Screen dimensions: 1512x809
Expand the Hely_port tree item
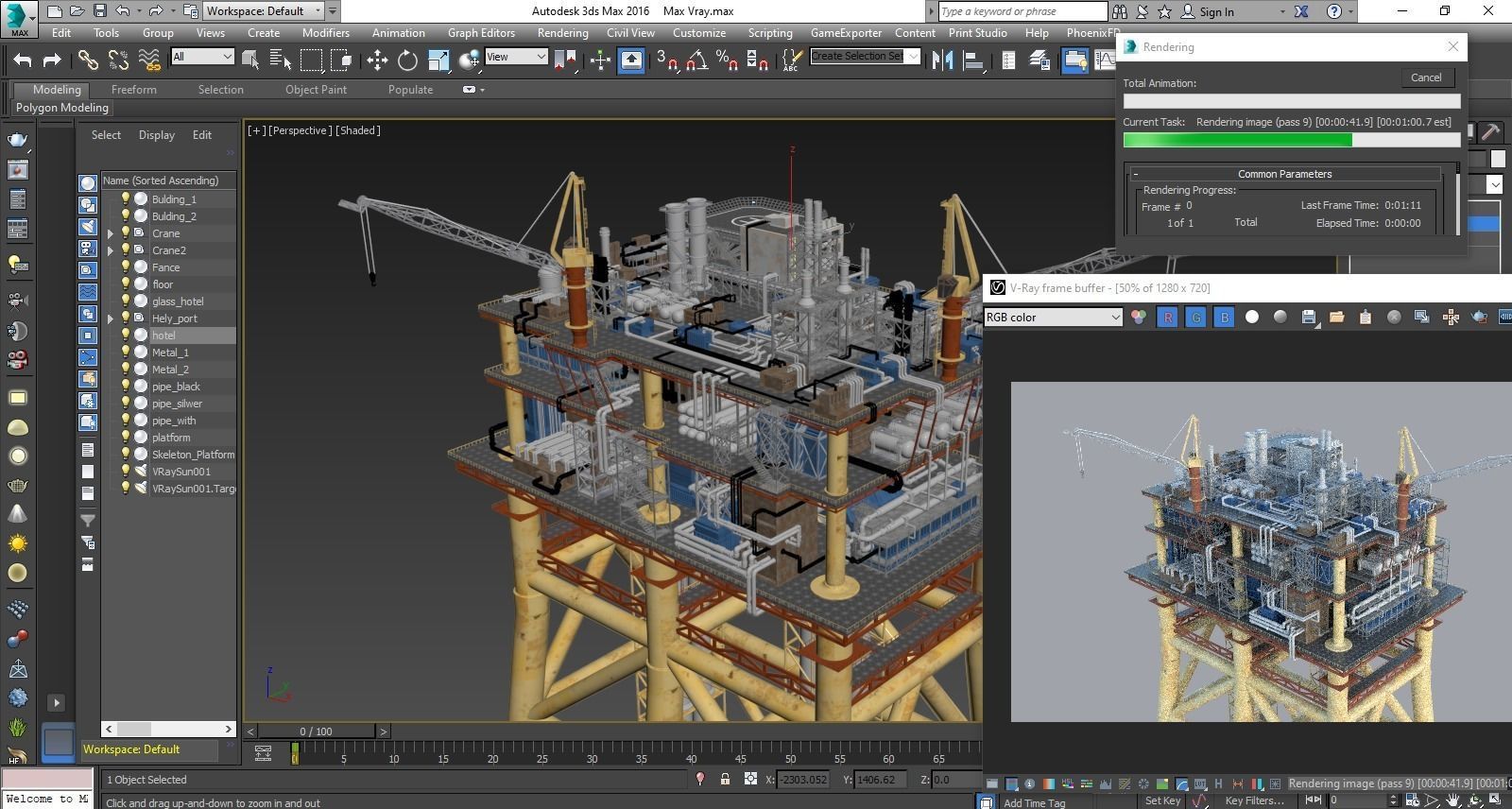[111, 318]
